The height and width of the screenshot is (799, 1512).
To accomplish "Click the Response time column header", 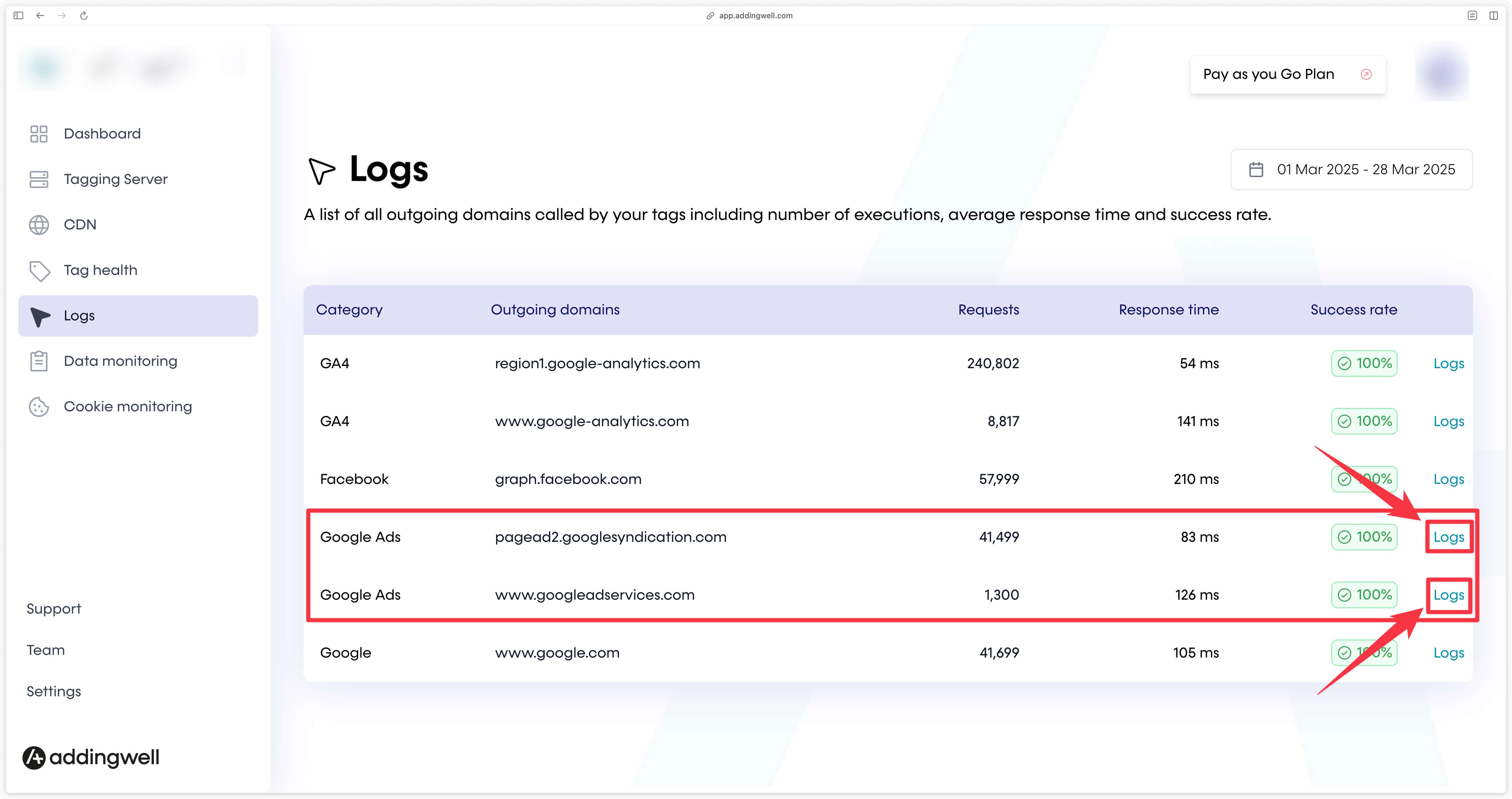I will pyautogui.click(x=1169, y=310).
